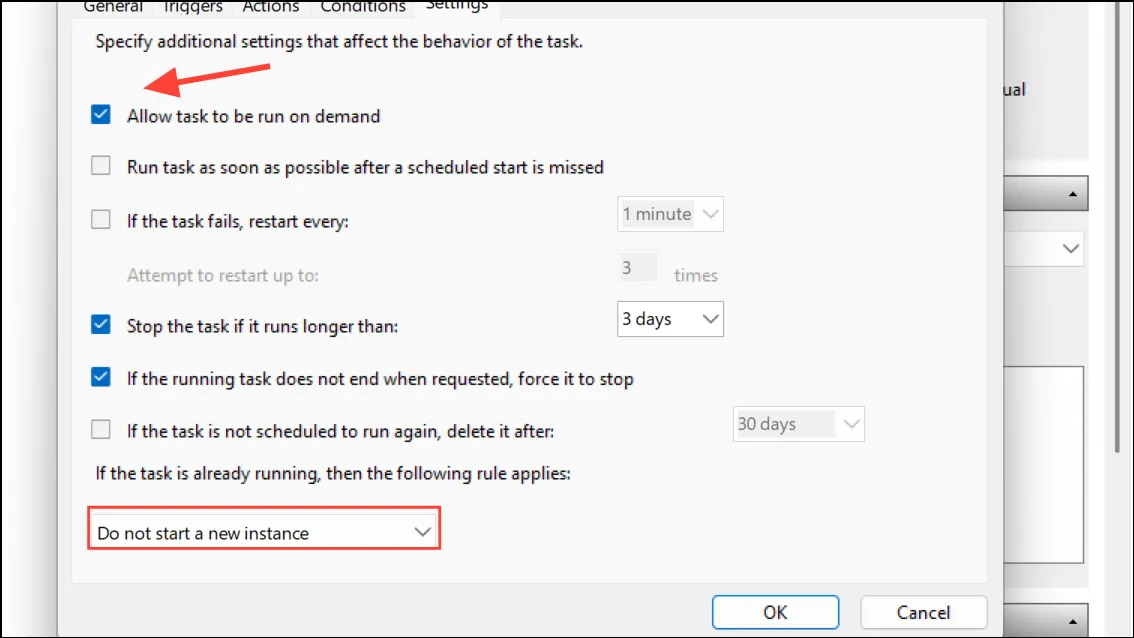
Task: Switch to the General tab
Action: coord(113,7)
